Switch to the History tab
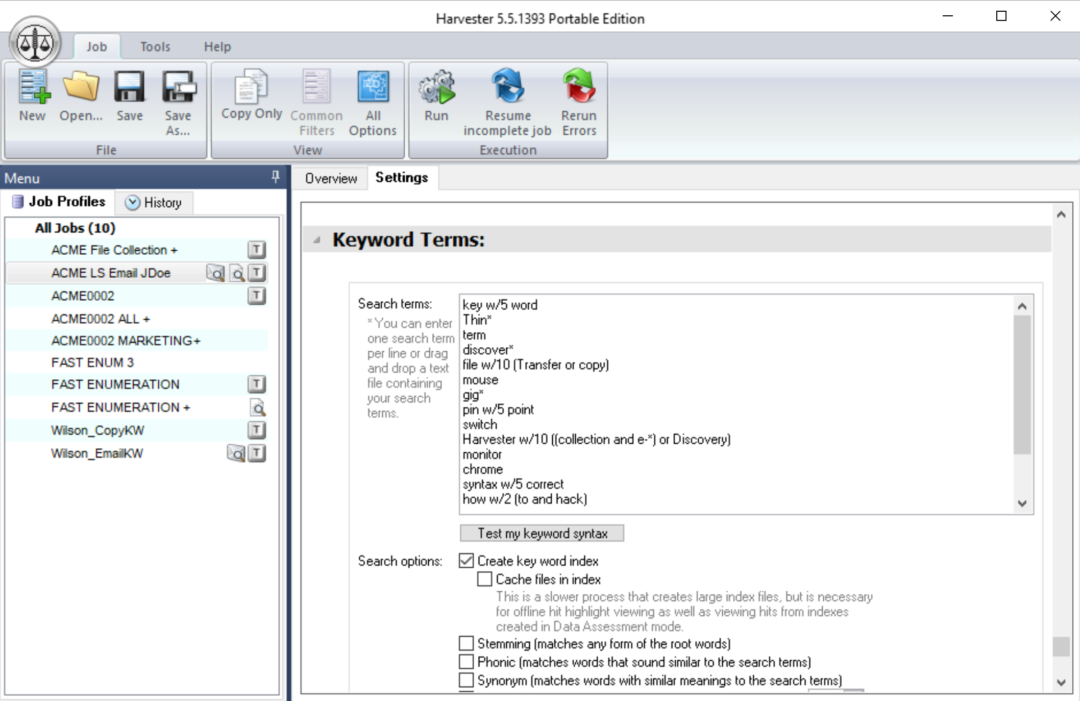The image size is (1080, 701). tap(154, 202)
